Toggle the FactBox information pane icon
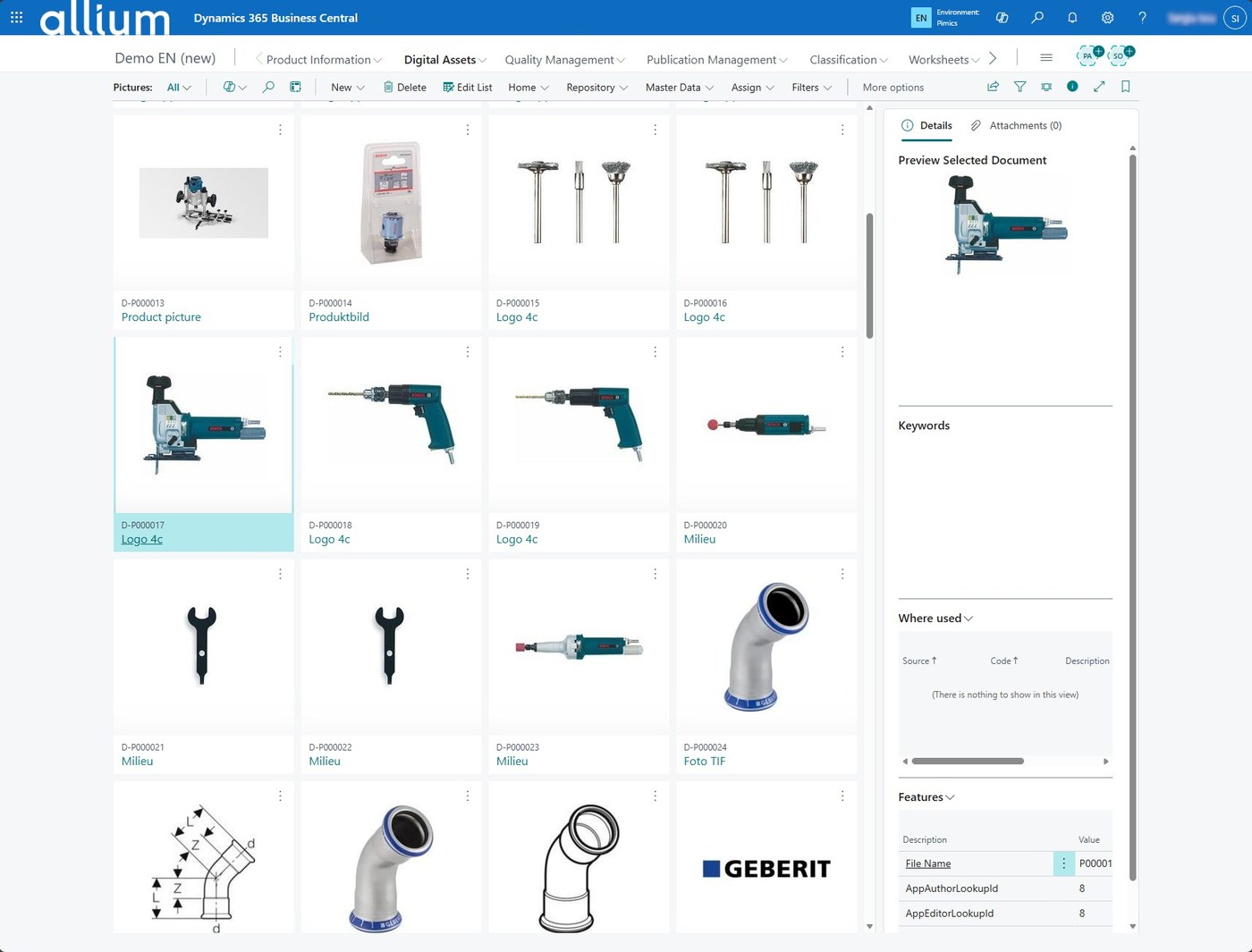The height and width of the screenshot is (952, 1252). [x=1072, y=87]
